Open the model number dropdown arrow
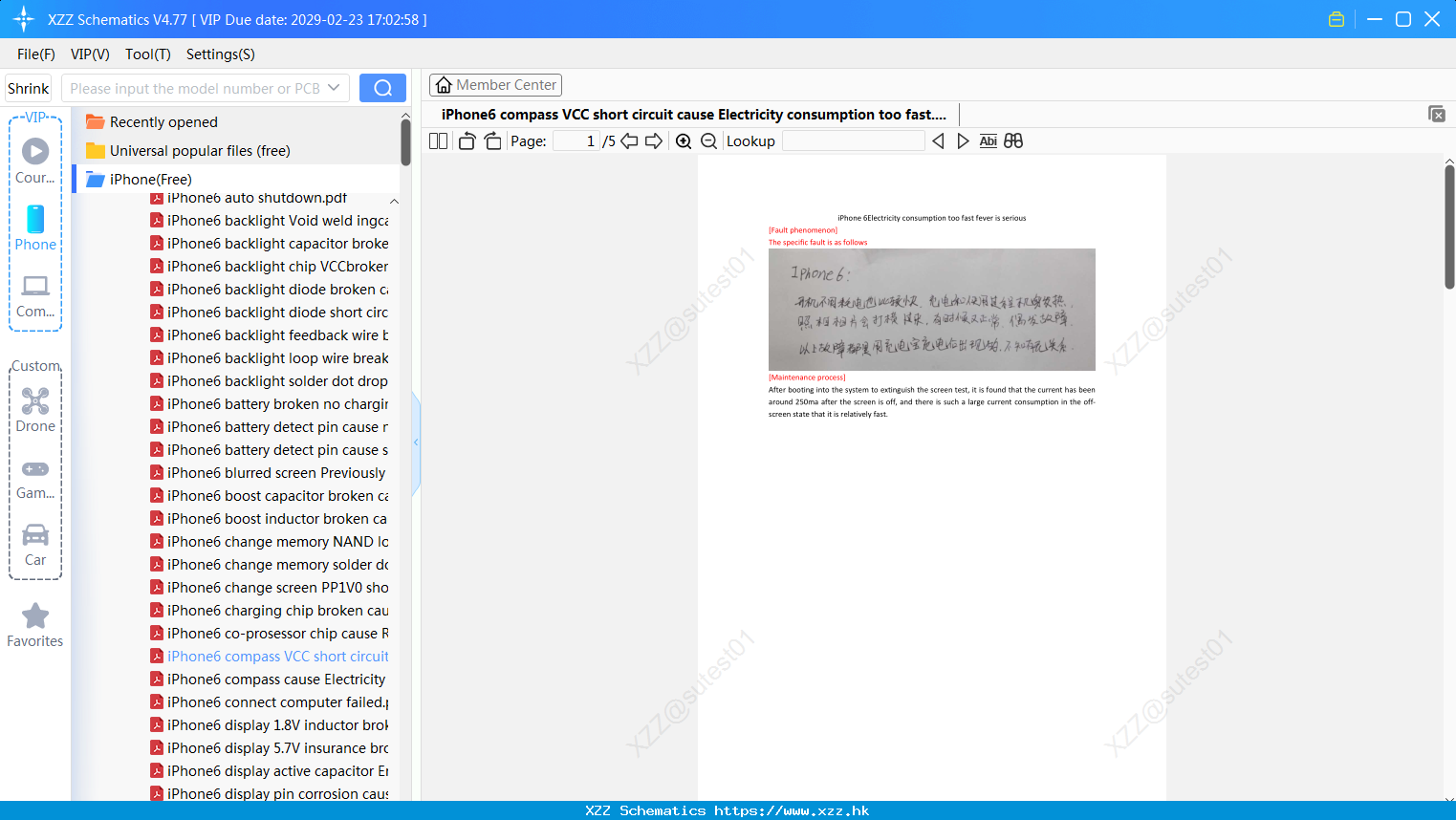This screenshot has height=820, width=1456. [334, 88]
